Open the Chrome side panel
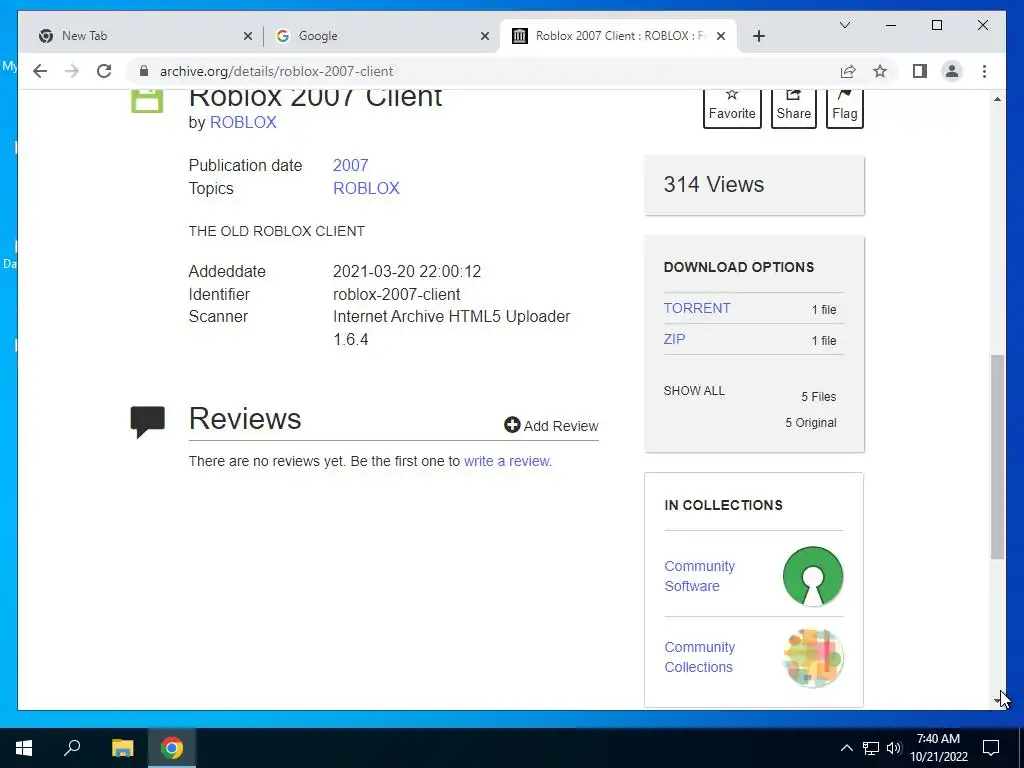Image resolution: width=1024 pixels, height=768 pixels. coord(920,71)
